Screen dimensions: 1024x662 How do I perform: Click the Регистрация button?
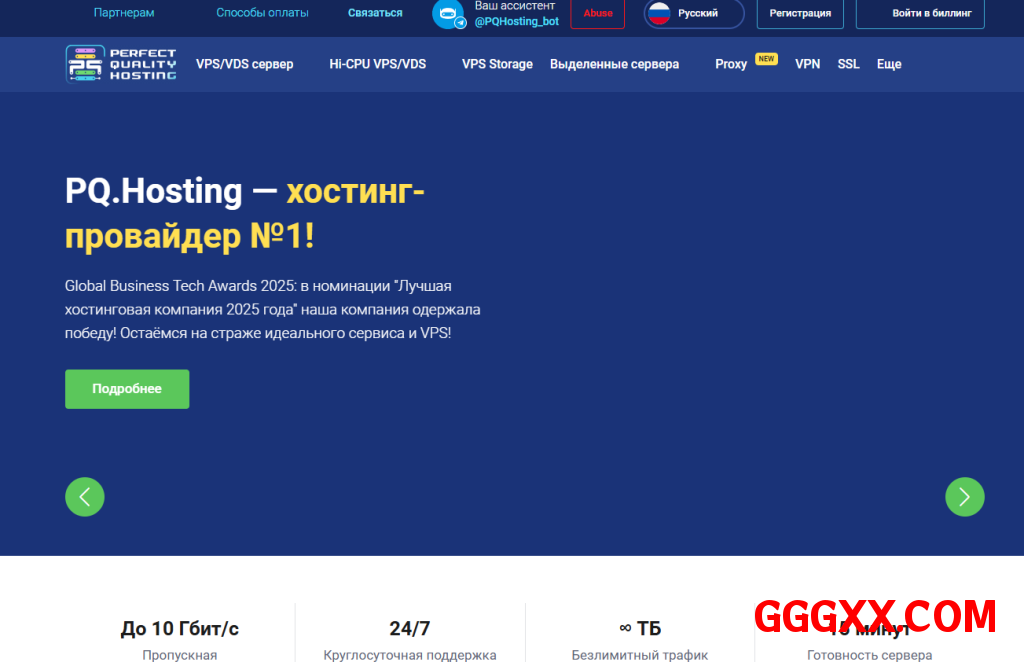tap(800, 14)
